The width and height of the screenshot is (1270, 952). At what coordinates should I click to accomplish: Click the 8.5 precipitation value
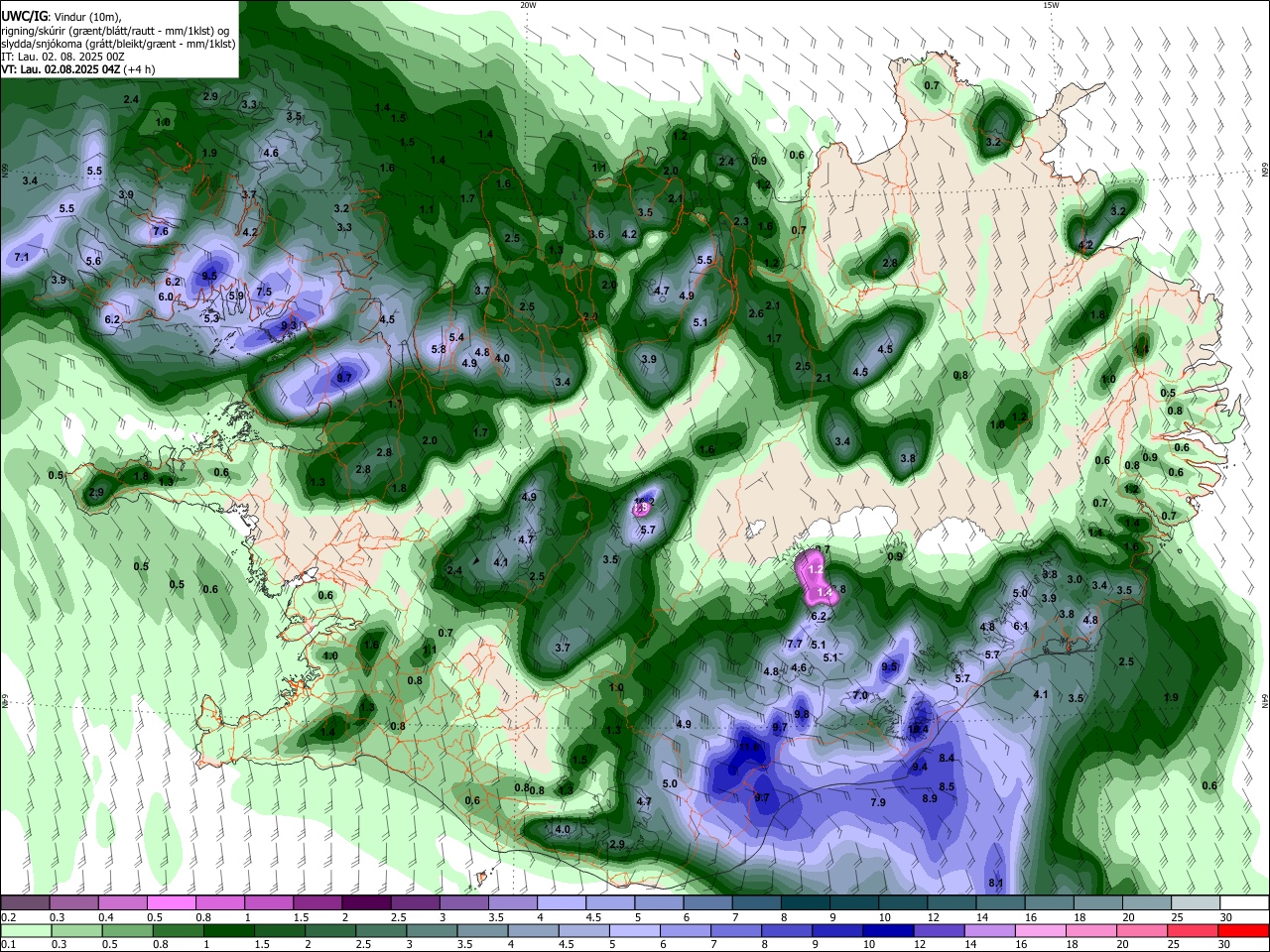947,786
